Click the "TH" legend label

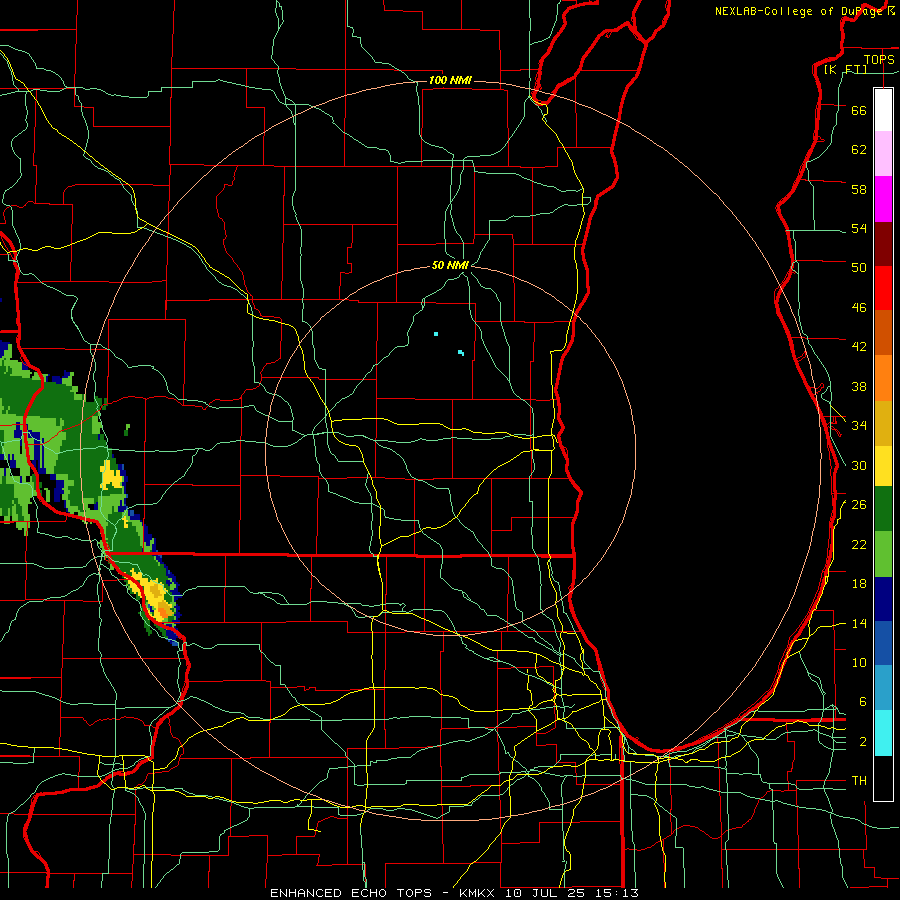[859, 781]
